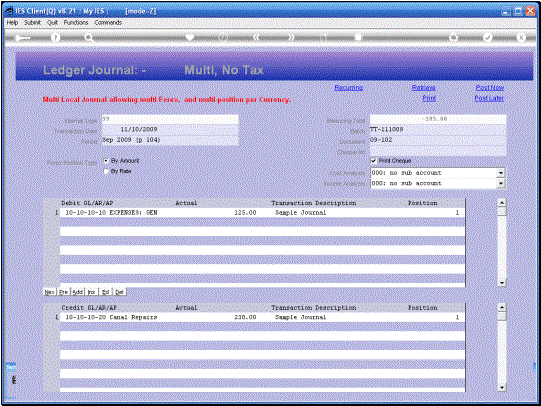Image resolution: width=541 pixels, height=406 pixels.
Task: Select the By Rate radio button
Action: click(x=106, y=171)
